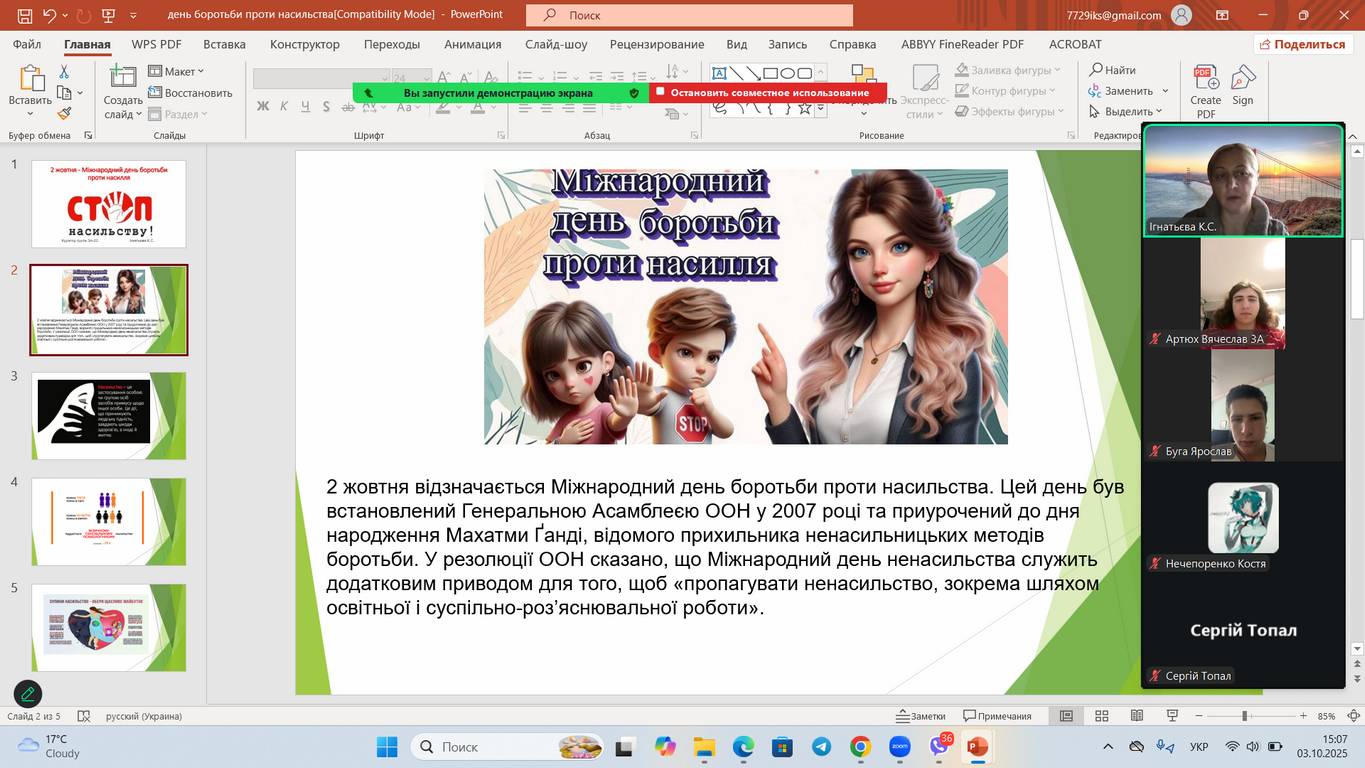
Task: Click the annotation pencil circle icon
Action: tap(28, 693)
